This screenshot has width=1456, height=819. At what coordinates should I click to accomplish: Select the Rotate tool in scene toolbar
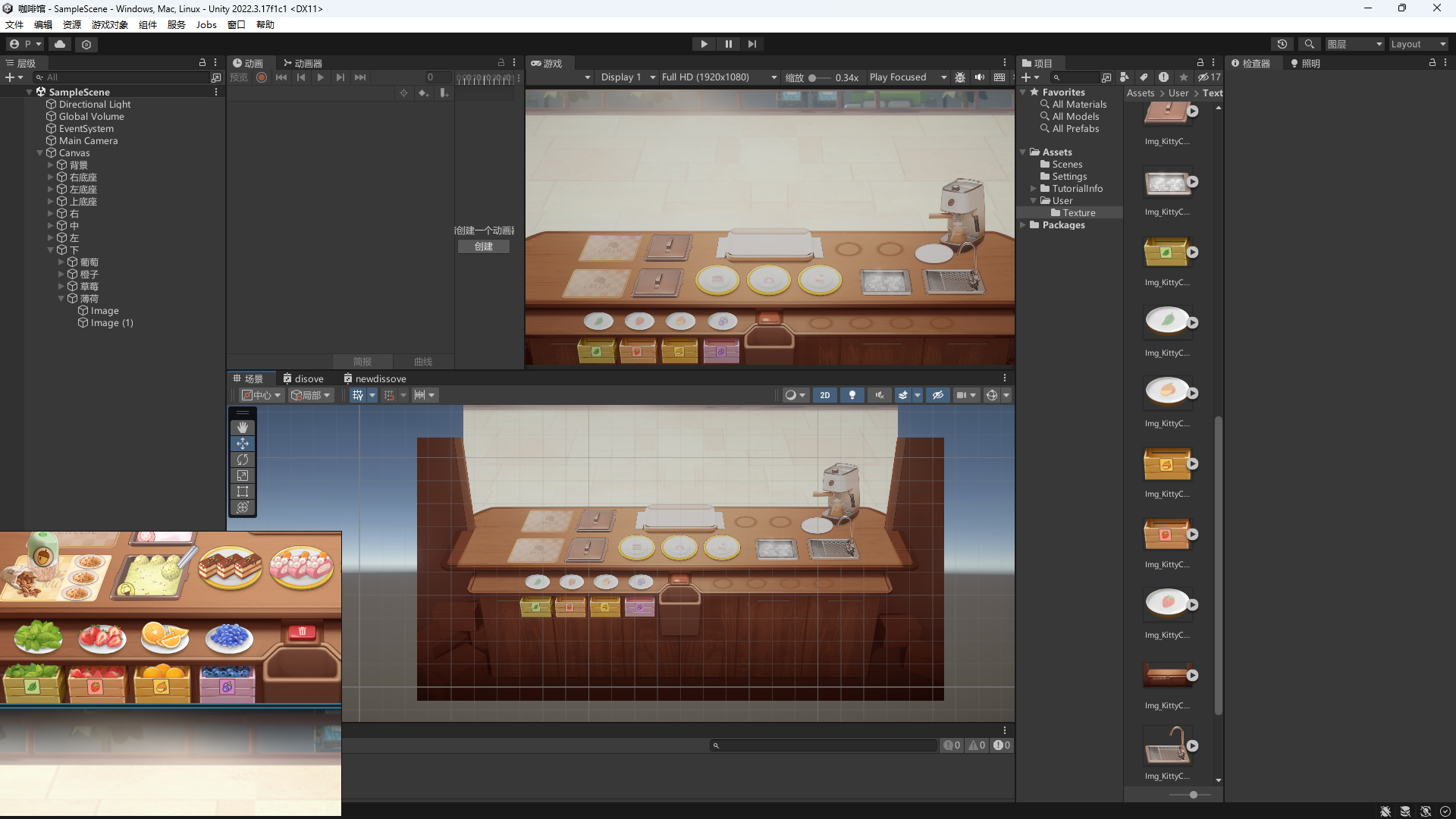coord(243,460)
